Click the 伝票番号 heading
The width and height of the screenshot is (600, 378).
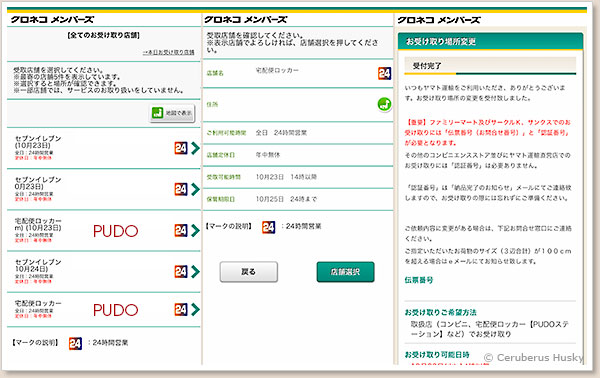419,280
